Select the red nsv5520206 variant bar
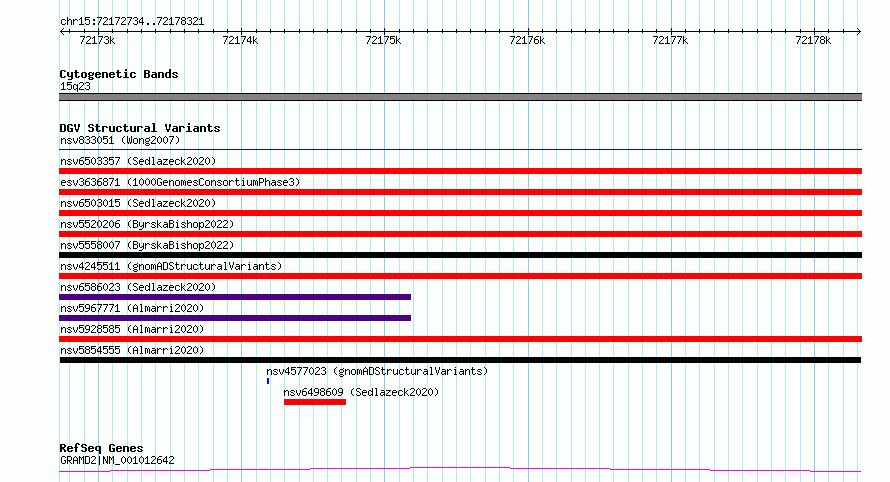The image size is (890, 482). tap(460, 234)
